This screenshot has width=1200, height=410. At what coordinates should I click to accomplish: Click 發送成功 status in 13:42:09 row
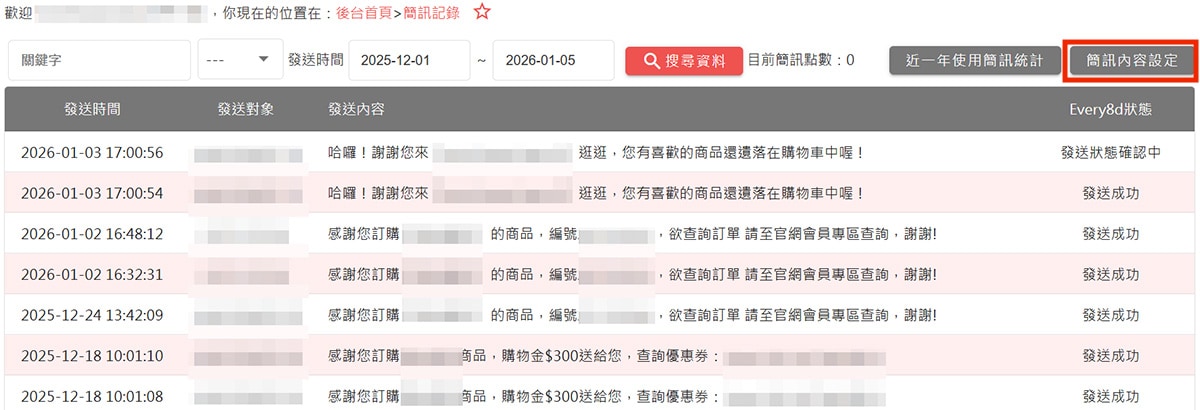tap(1110, 315)
